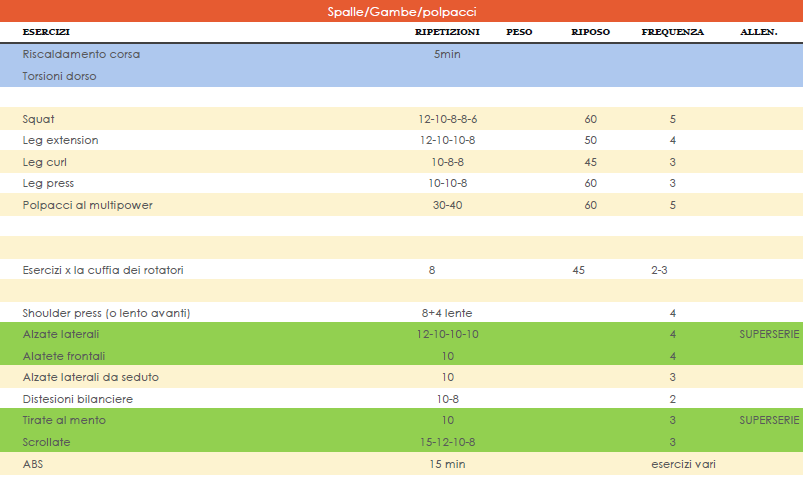Click the RIPOSO column header
Image resolution: width=803 pixels, height=477 pixels.
click(x=590, y=32)
